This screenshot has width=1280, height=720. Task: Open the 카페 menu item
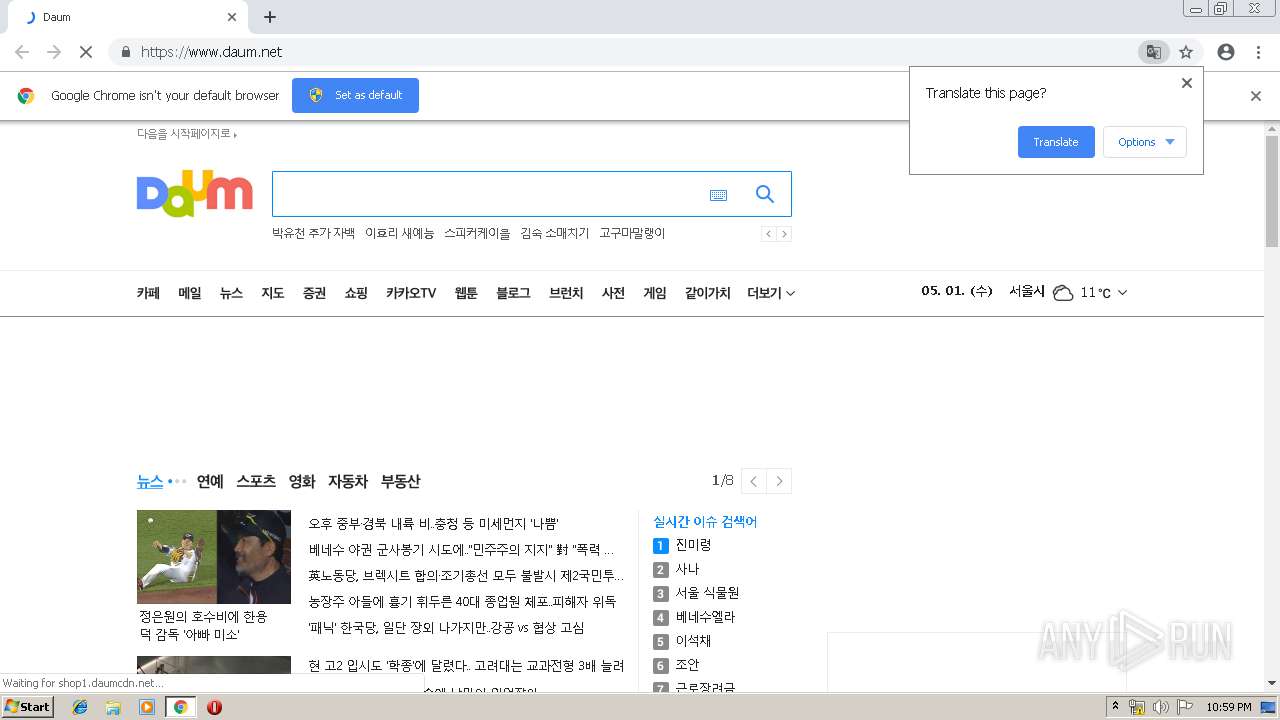[148, 293]
